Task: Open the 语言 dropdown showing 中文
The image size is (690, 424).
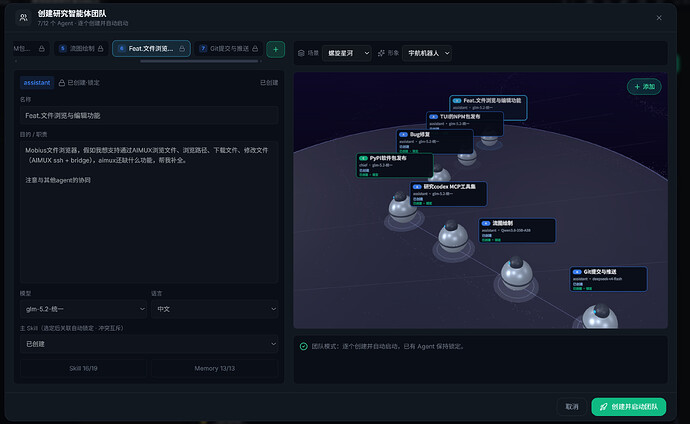Action: [215, 309]
